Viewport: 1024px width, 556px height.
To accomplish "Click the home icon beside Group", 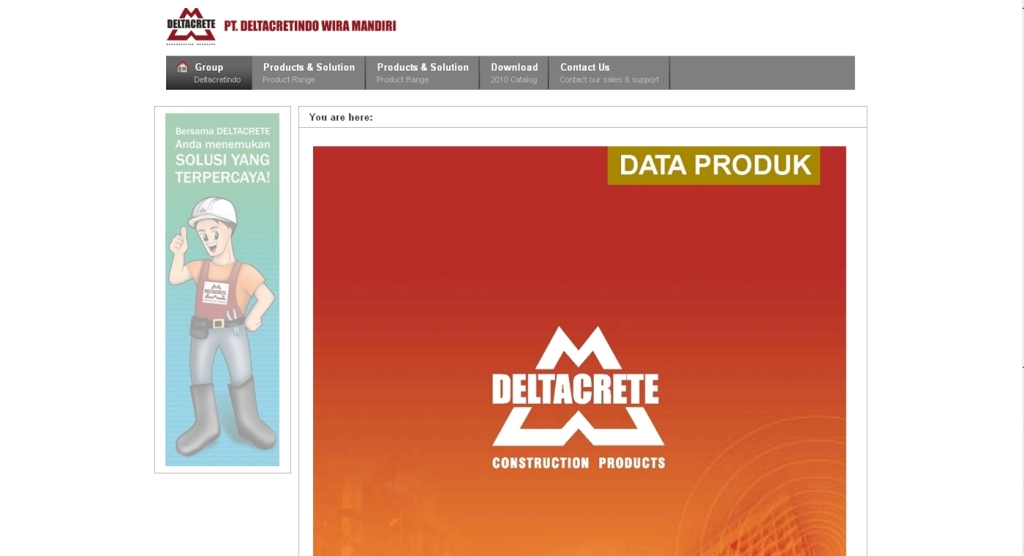I will point(182,68).
